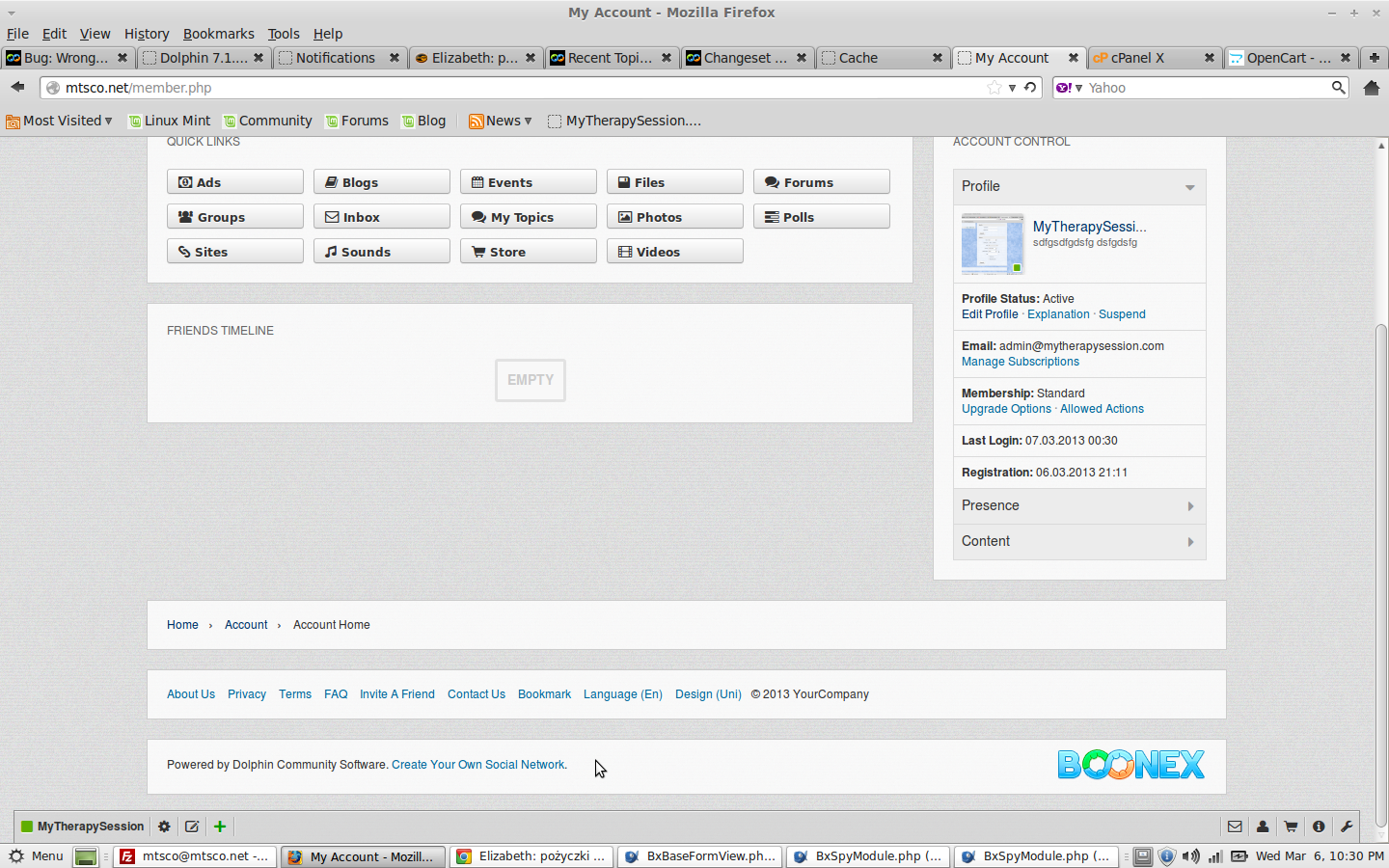Click the shopping cart icon in bottom toolbar
The height and width of the screenshot is (868, 1389).
pyautogui.click(x=1291, y=827)
